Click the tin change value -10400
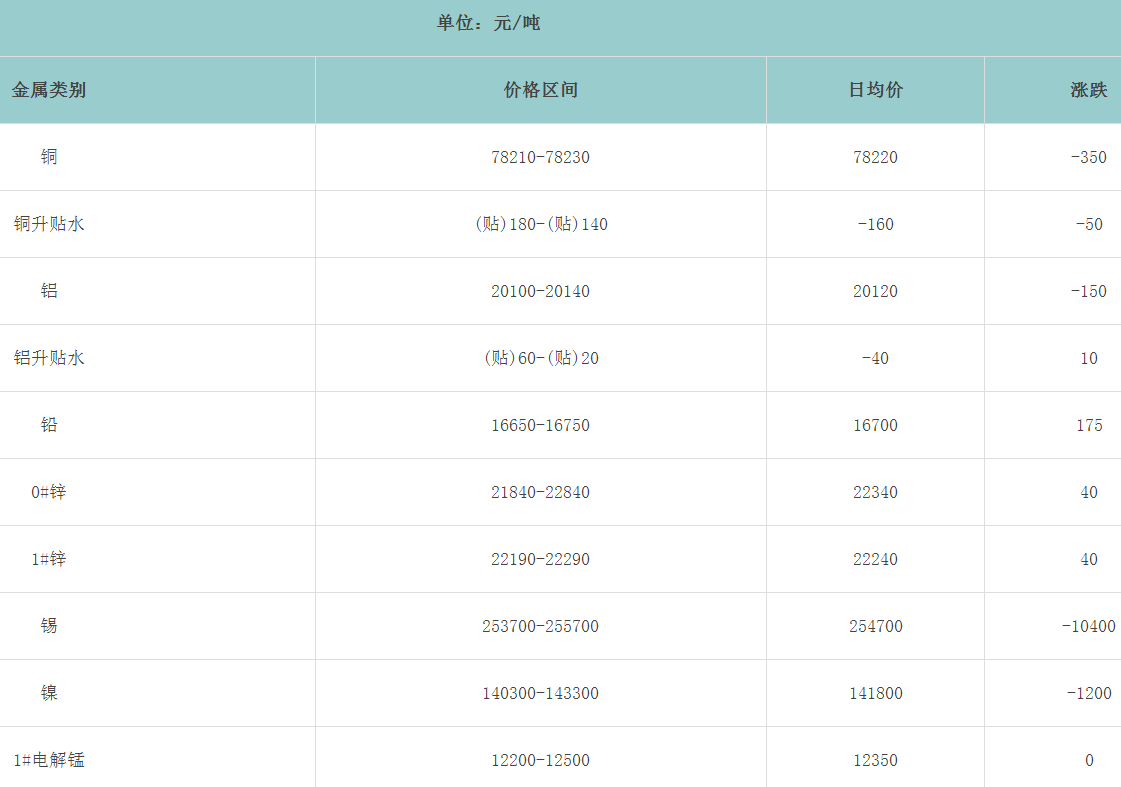This screenshot has width=1121, height=787. [1088, 626]
